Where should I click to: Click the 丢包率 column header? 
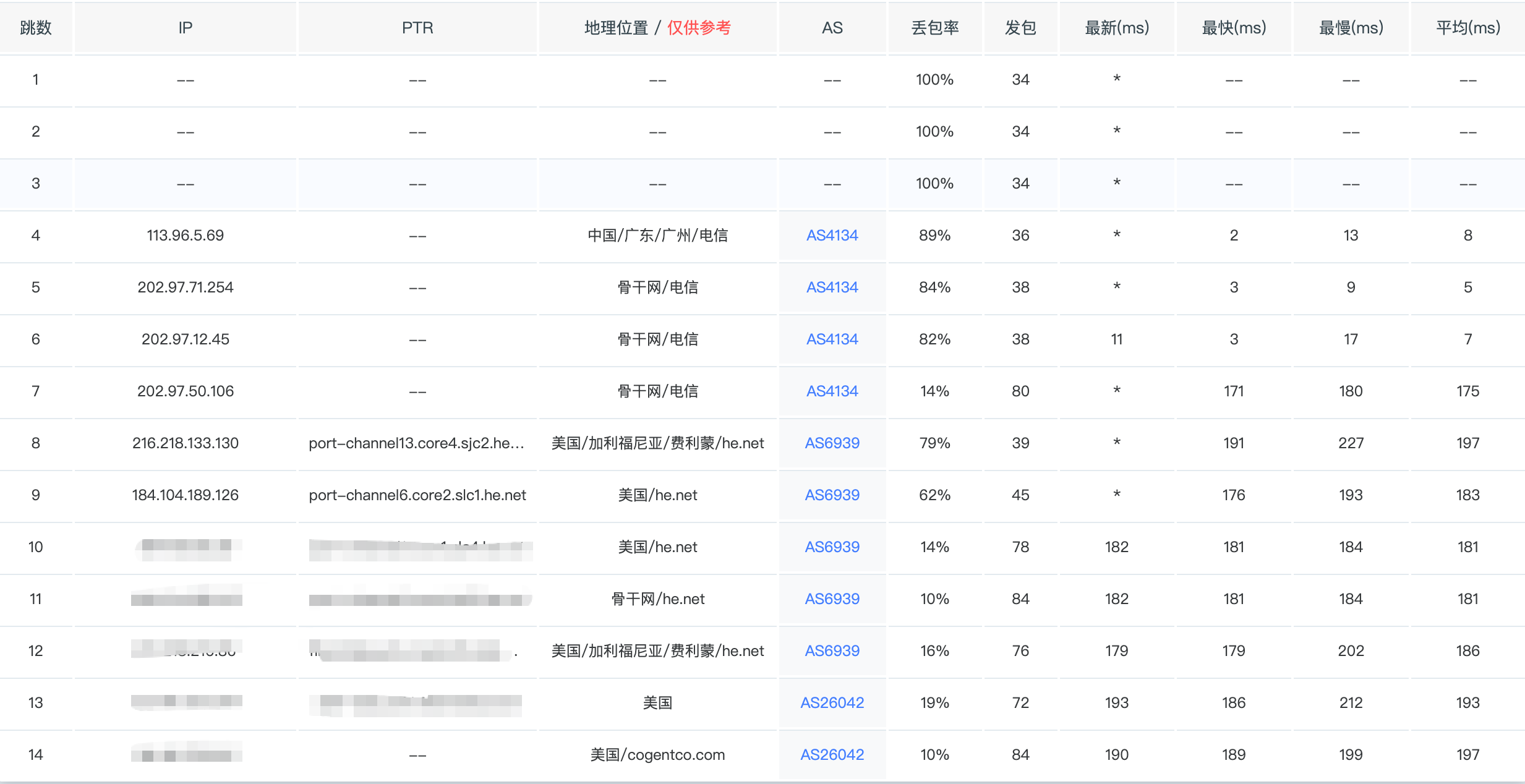[x=934, y=28]
